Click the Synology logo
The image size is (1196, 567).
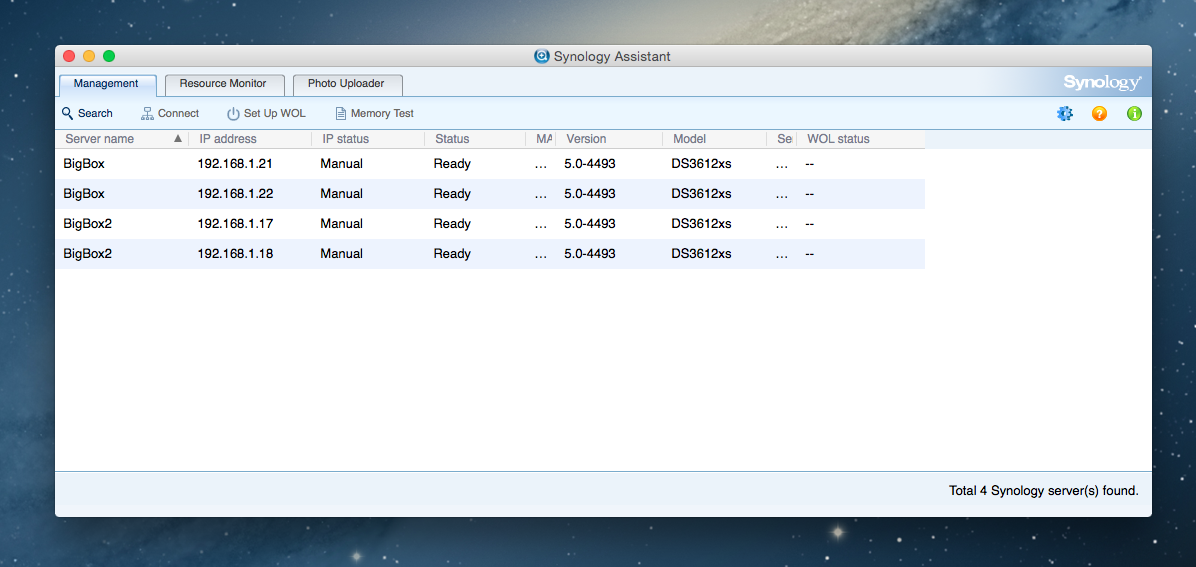[1103, 82]
